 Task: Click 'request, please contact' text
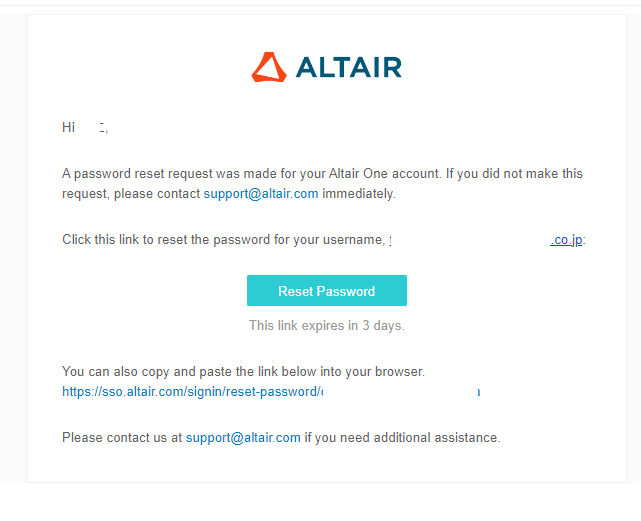coord(131,193)
